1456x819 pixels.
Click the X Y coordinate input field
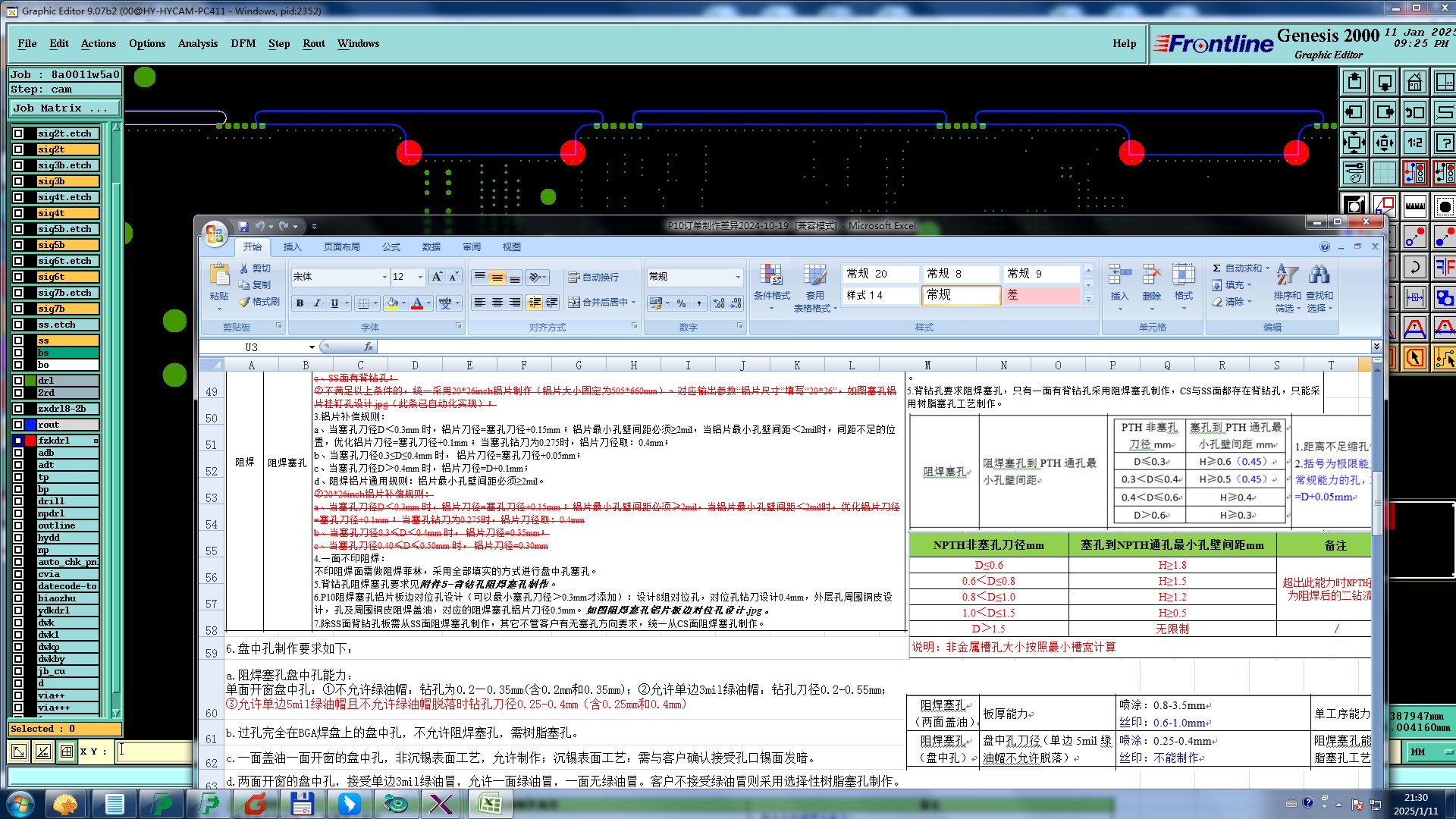(155, 752)
